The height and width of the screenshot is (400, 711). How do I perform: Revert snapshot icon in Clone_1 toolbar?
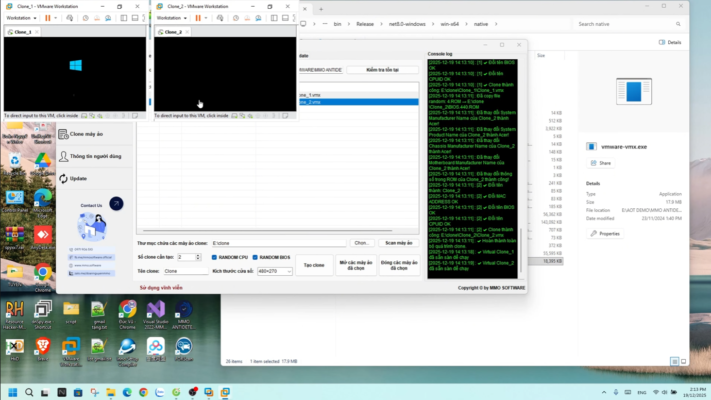97,18
